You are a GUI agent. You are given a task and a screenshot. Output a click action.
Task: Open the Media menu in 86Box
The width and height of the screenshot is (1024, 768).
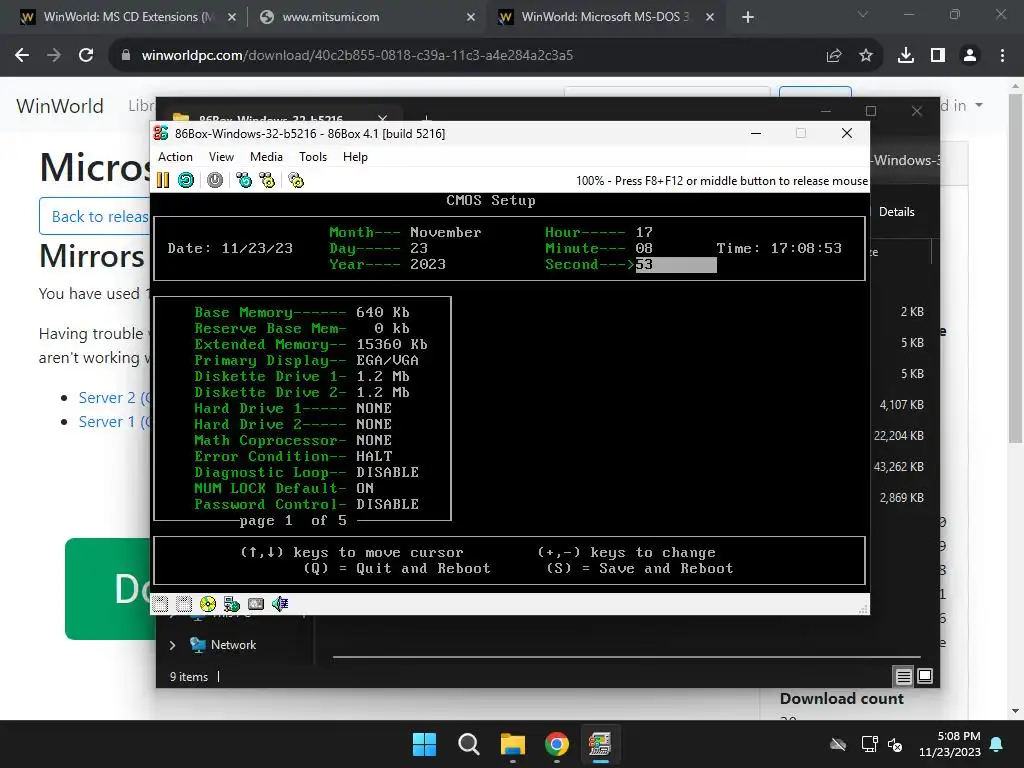click(x=266, y=157)
